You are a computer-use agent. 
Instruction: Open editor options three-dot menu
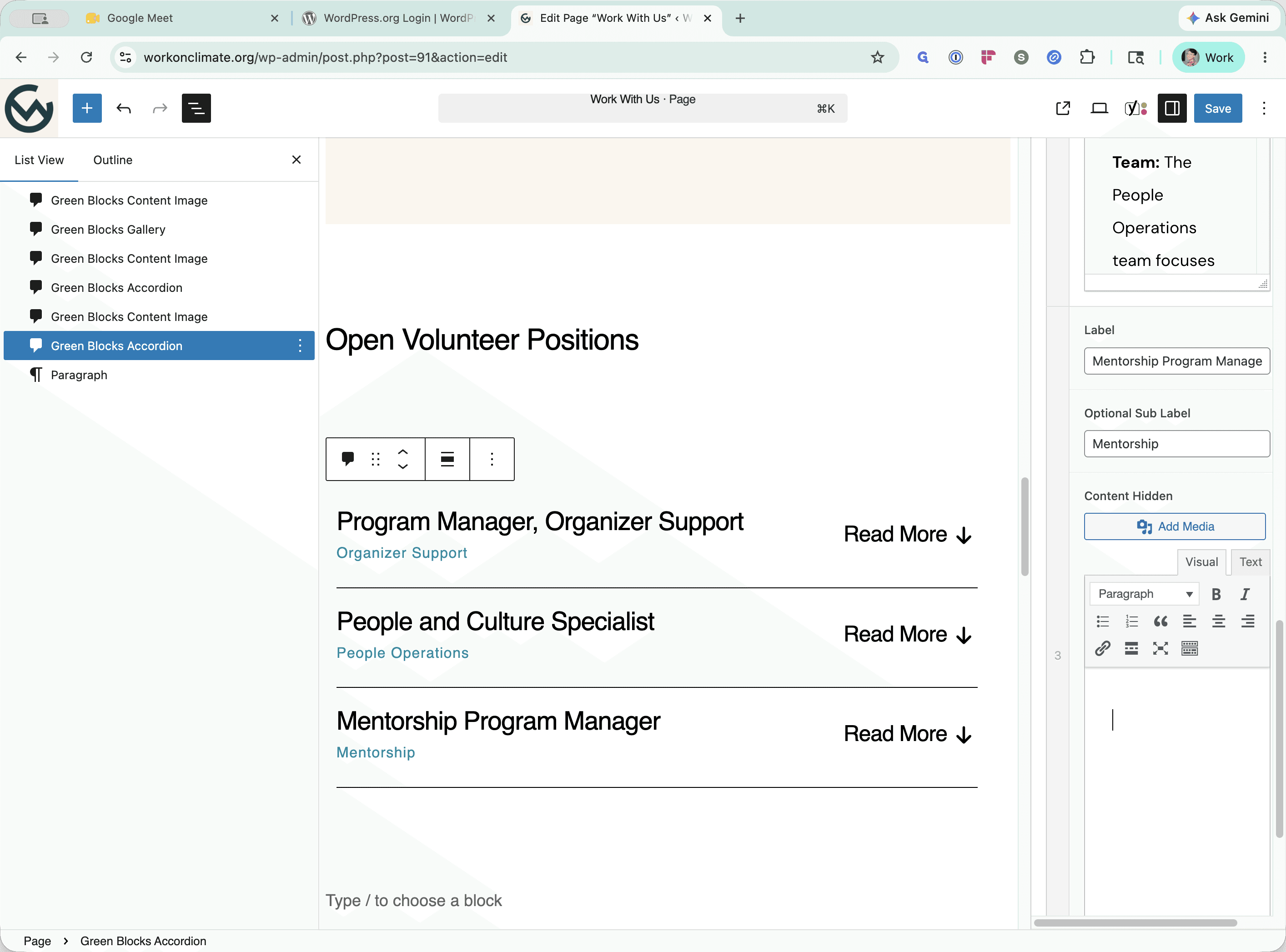tap(1264, 108)
